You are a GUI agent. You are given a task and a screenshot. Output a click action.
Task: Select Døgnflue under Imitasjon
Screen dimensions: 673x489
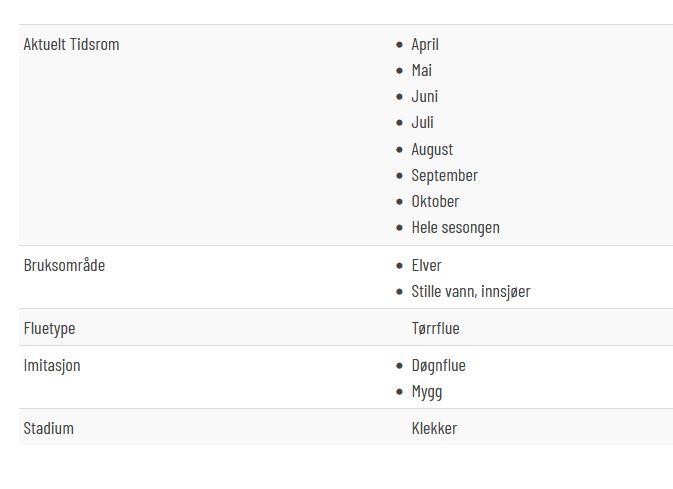[x=438, y=366]
